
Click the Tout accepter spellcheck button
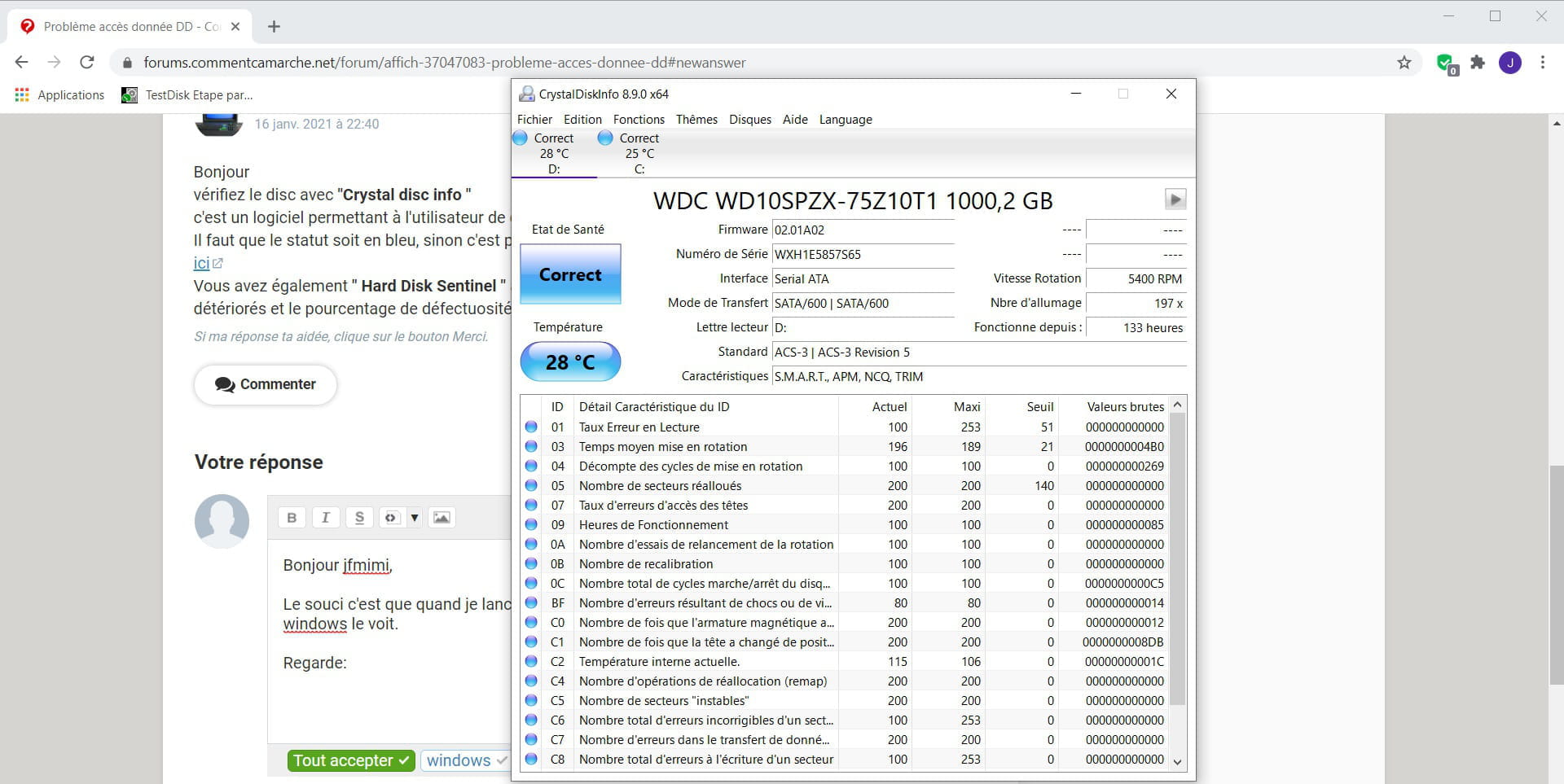(x=351, y=760)
